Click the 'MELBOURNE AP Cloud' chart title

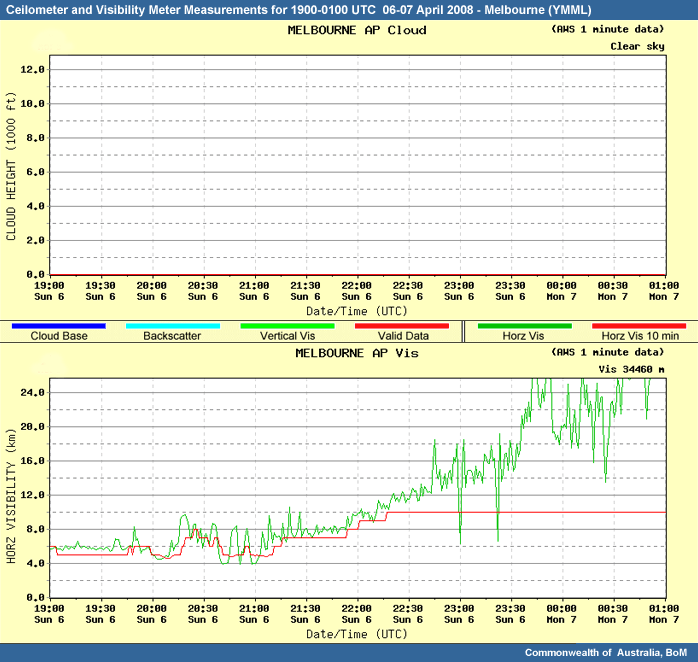tap(357, 30)
